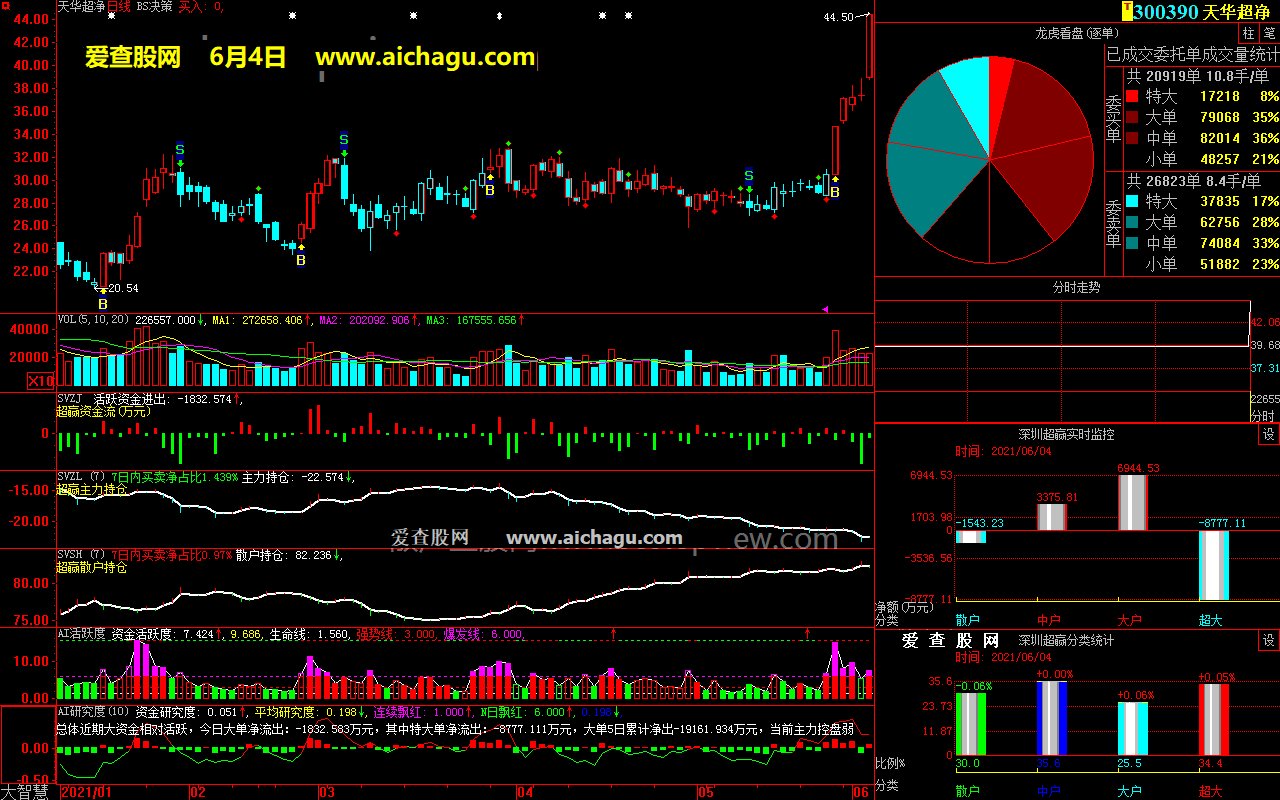This screenshot has width=1280, height=800.
Task: Click the 44.50 high price label
Action: [839, 17]
